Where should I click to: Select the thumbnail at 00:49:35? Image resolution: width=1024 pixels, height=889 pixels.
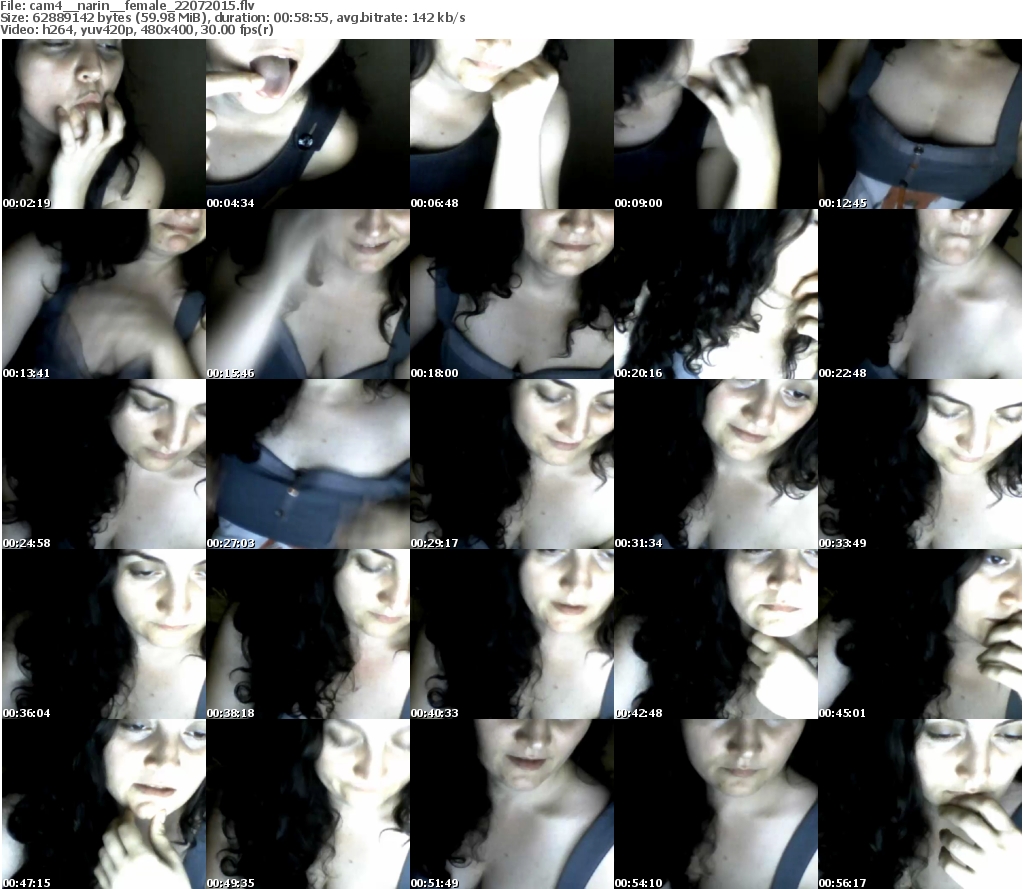tap(308, 803)
